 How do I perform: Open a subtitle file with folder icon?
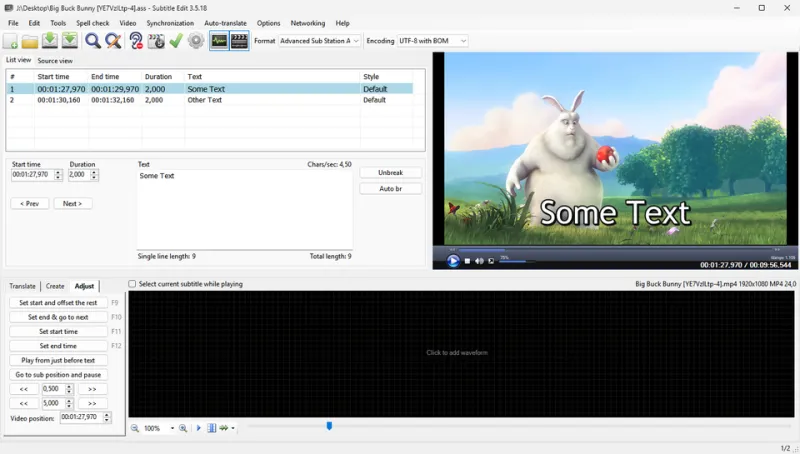click(30, 41)
